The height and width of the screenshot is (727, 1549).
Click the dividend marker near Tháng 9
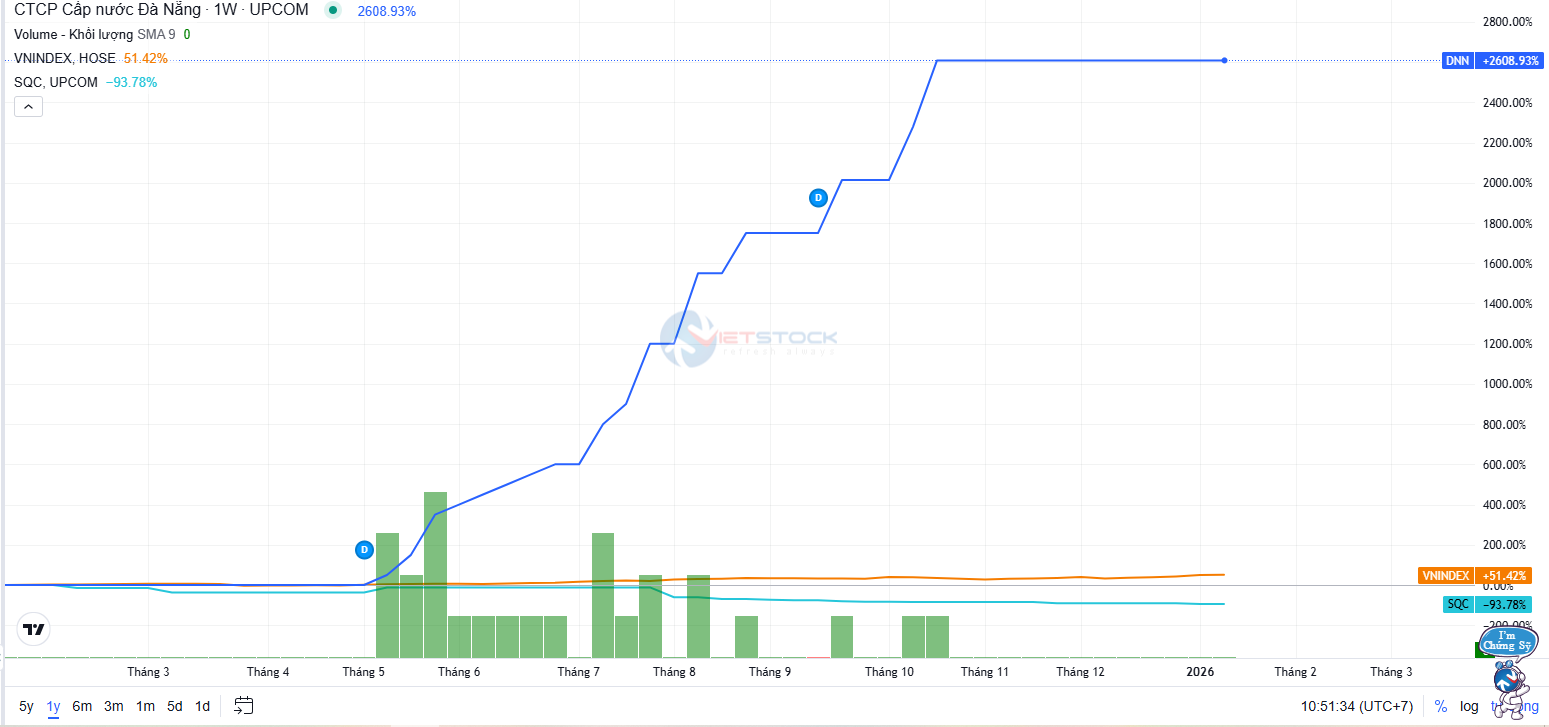click(x=817, y=197)
